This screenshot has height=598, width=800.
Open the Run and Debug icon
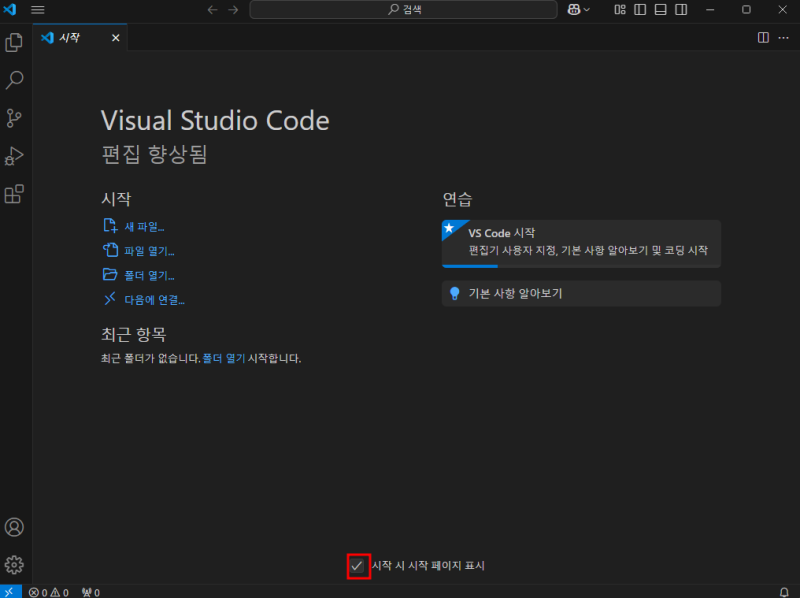(14, 156)
